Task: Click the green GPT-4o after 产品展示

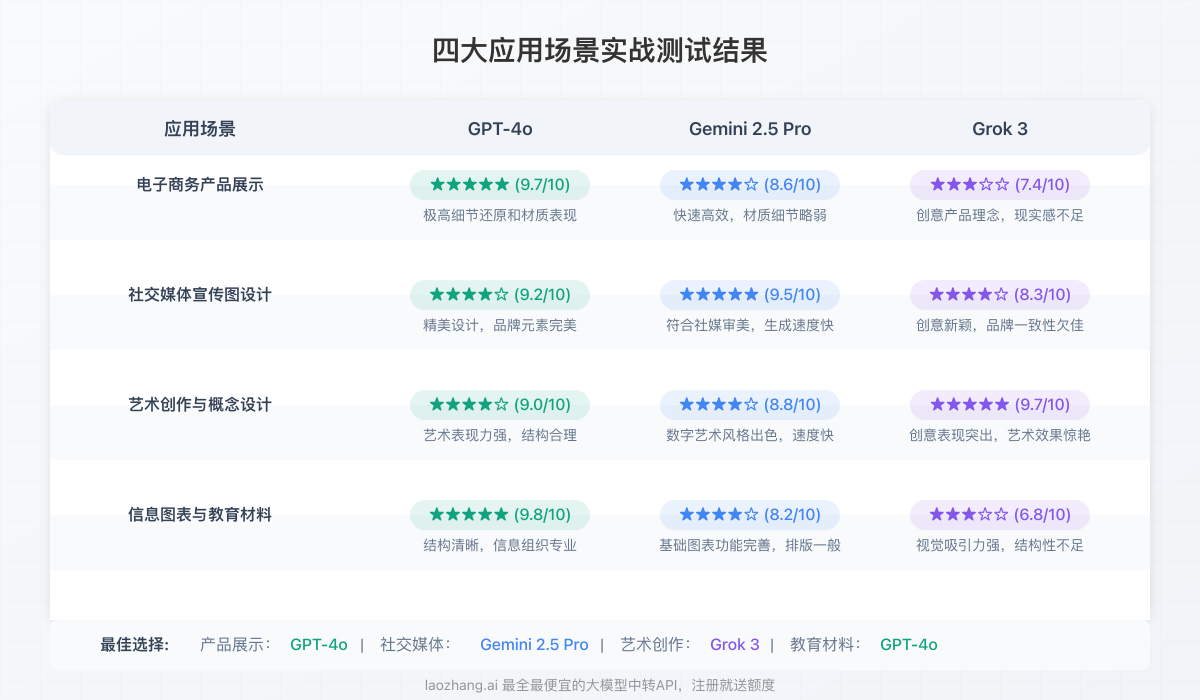Action: point(319,644)
